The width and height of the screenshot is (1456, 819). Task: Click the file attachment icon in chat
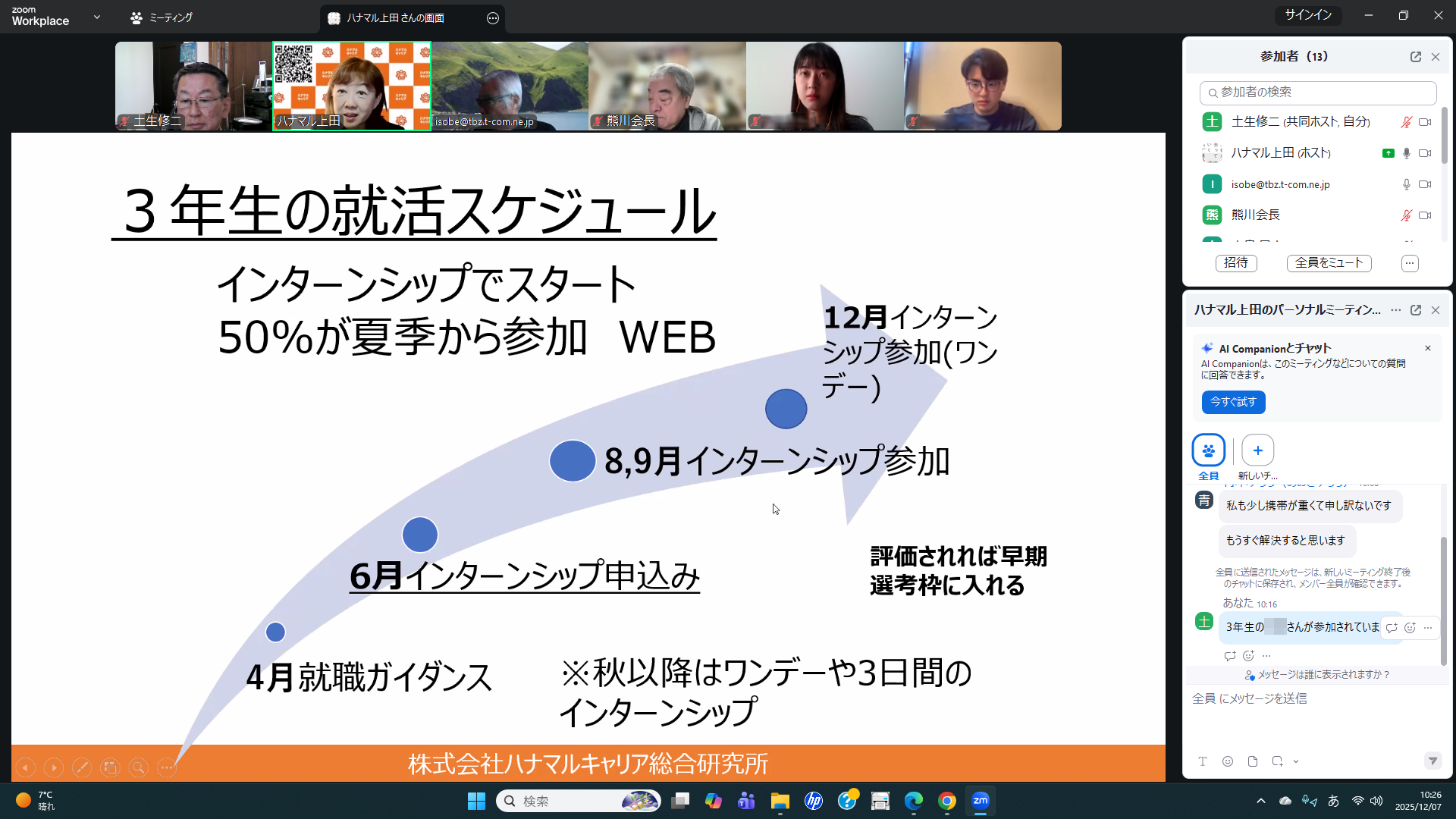click(x=1253, y=761)
